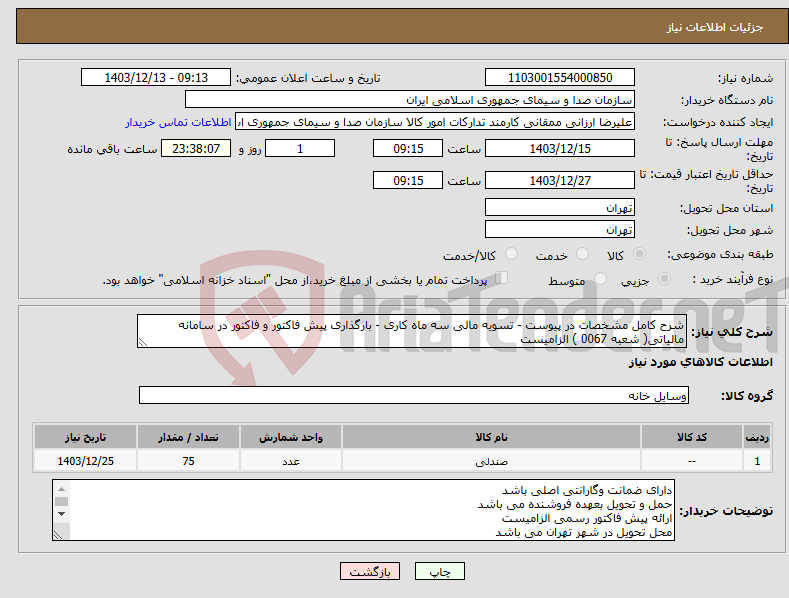This screenshot has height=598, width=789.
Task: Select the کالا radio button
Action: [639, 254]
